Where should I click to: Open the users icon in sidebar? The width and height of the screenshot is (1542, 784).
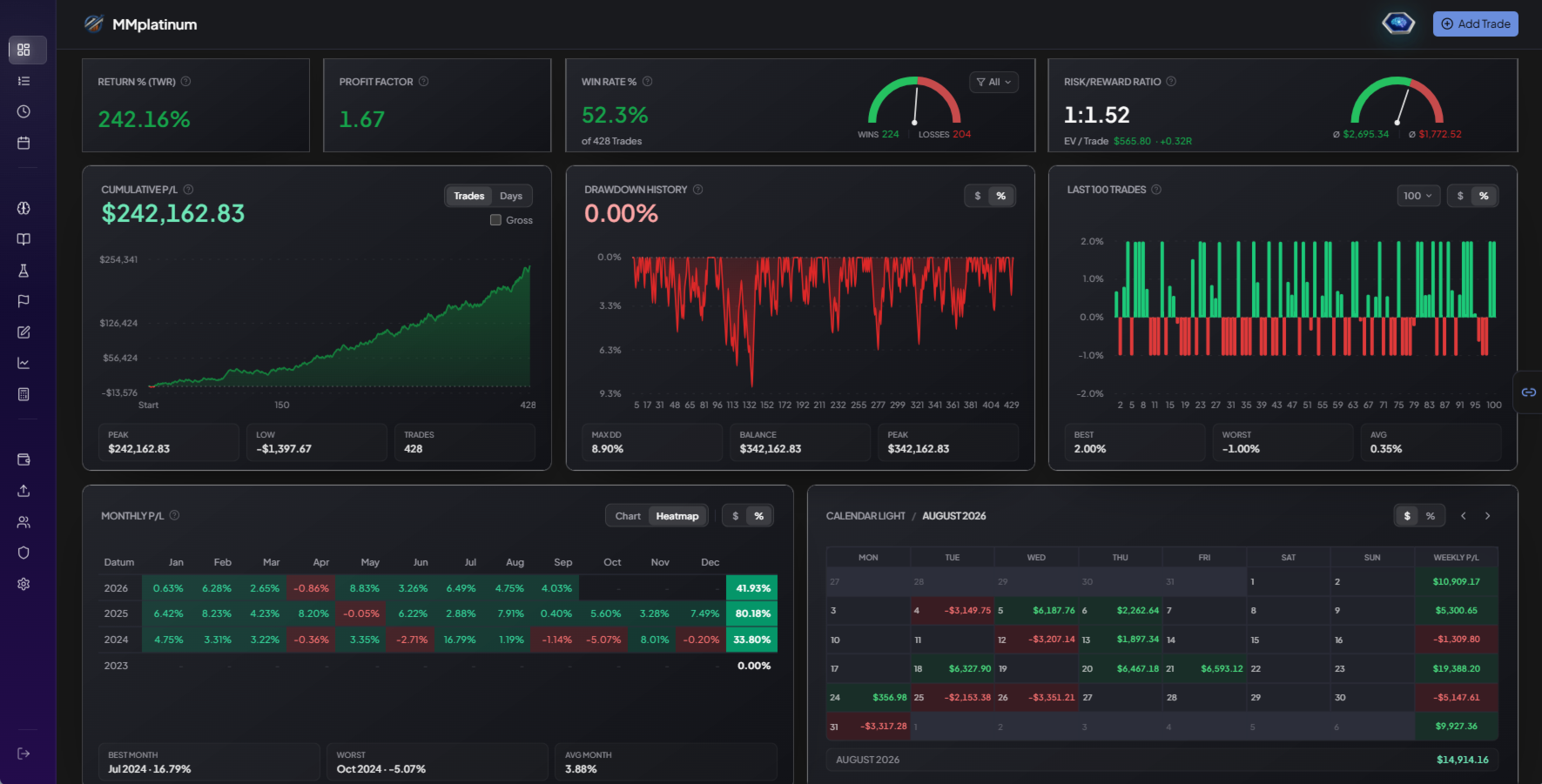[24, 522]
